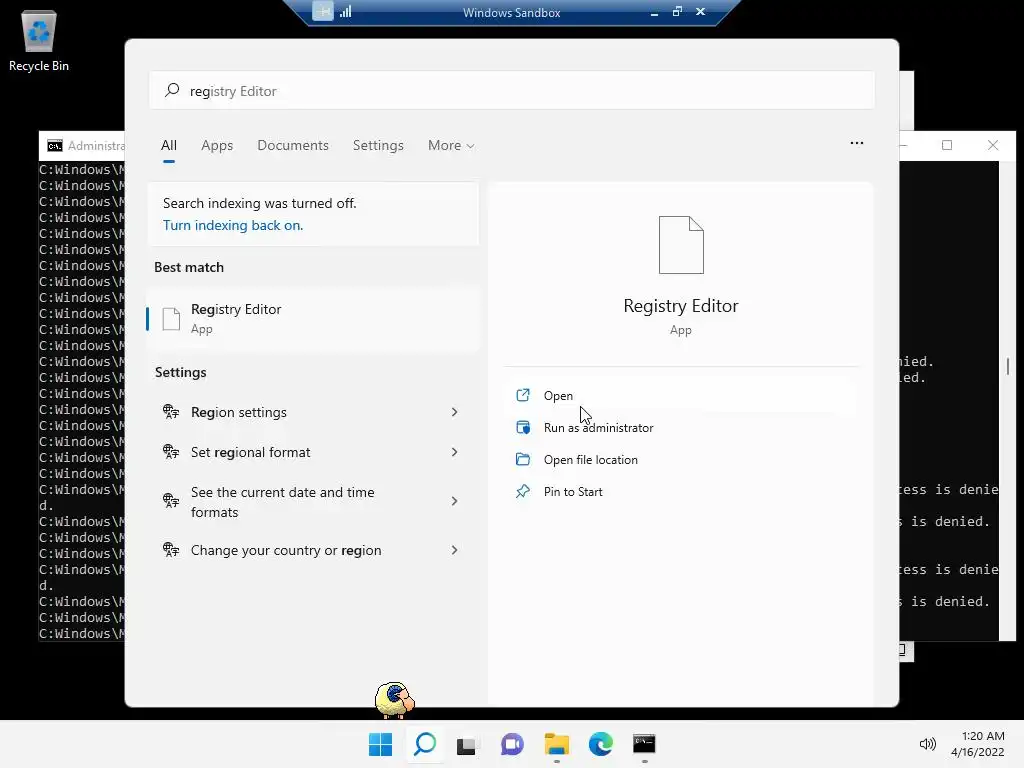The height and width of the screenshot is (768, 1024).
Task: Click the volume speaker tray icon
Action: [927, 744]
